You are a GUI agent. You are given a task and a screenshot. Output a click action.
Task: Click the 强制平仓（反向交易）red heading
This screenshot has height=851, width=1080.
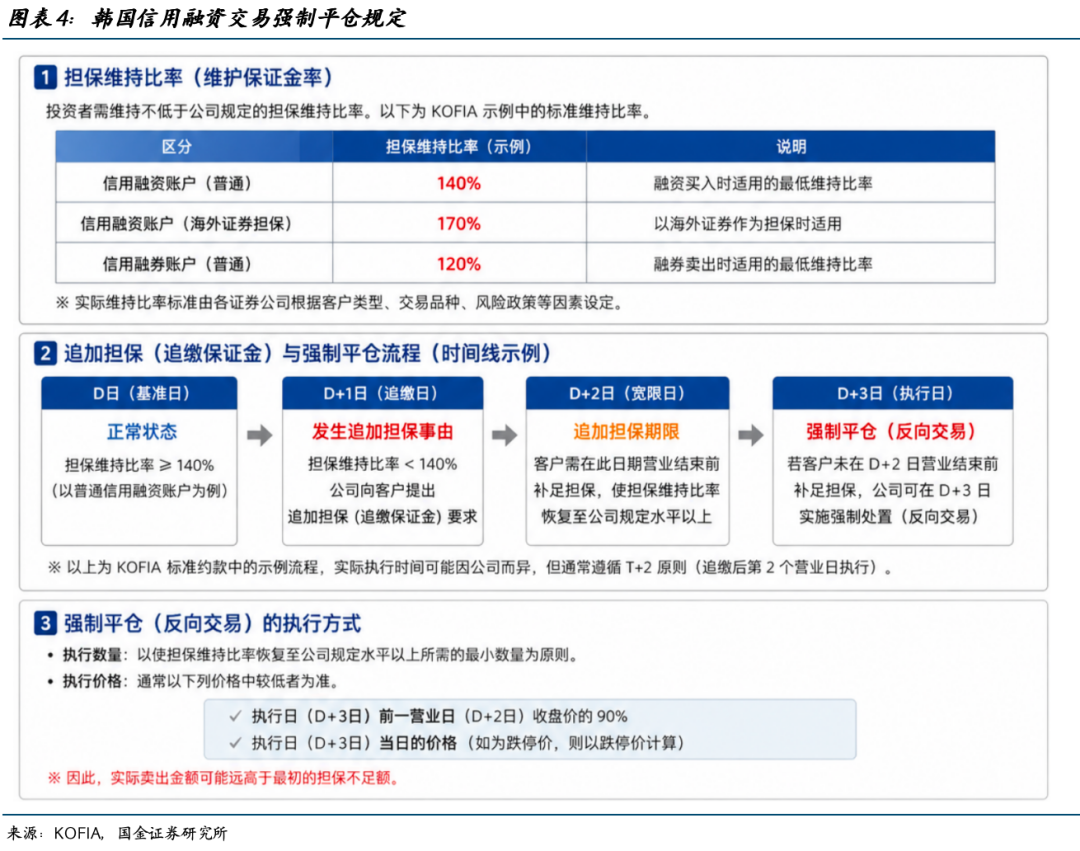[893, 432]
